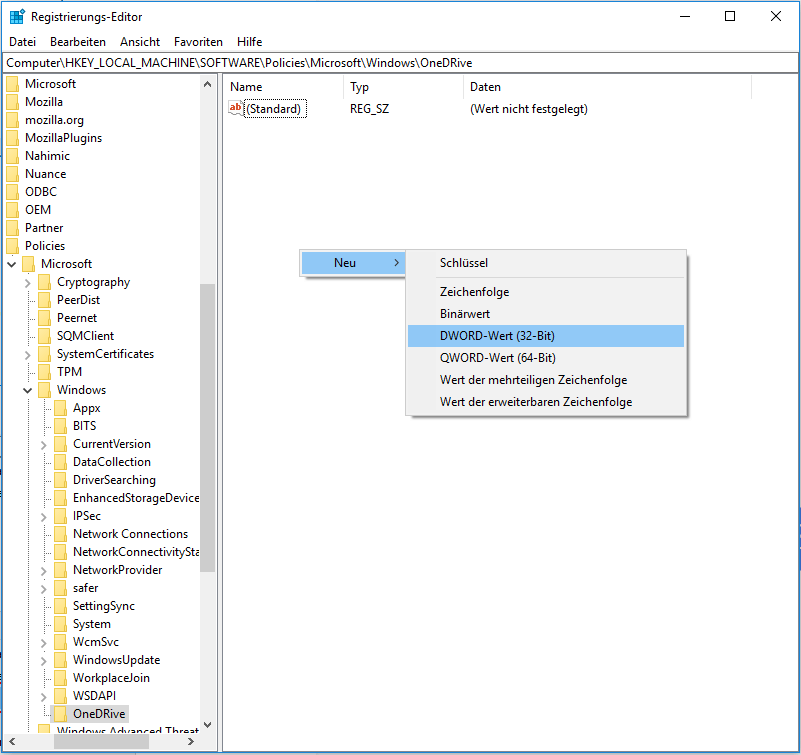The image size is (801, 755).
Task: Click the Partner folder icon
Action: coord(13,228)
